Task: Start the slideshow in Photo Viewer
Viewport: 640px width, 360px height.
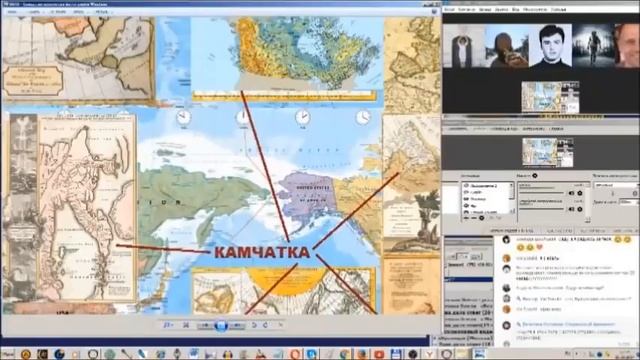Action: click(x=221, y=325)
